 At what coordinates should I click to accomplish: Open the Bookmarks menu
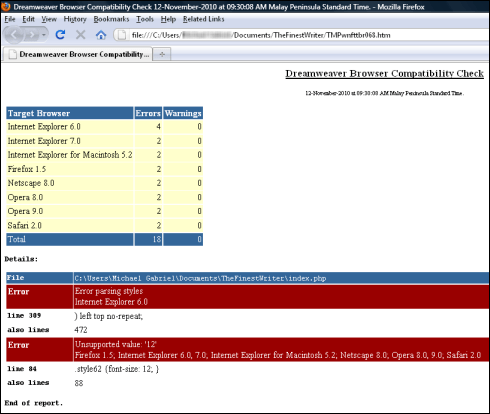tap(111, 19)
